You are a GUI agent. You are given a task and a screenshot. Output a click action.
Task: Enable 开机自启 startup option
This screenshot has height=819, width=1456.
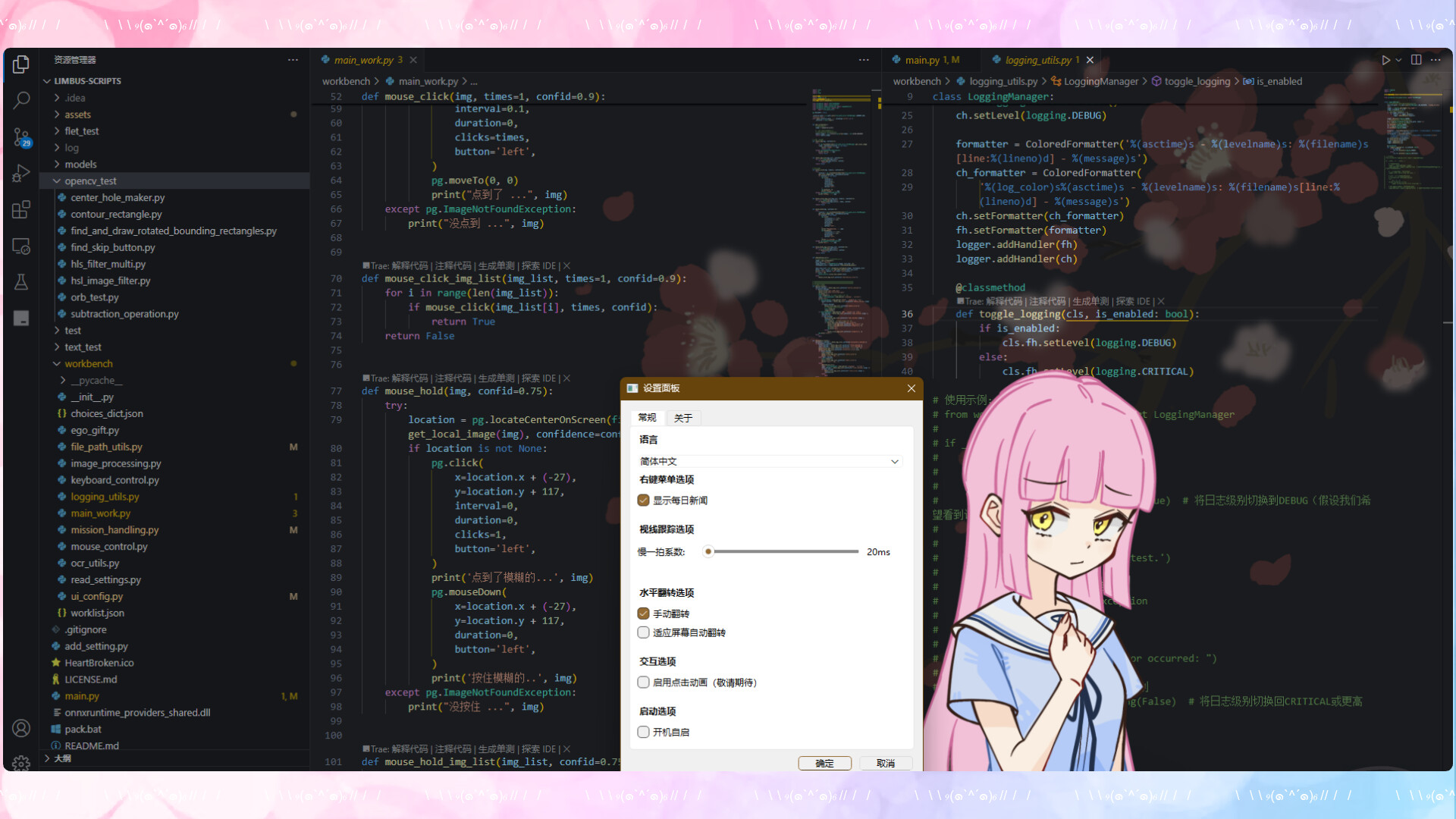pos(643,732)
